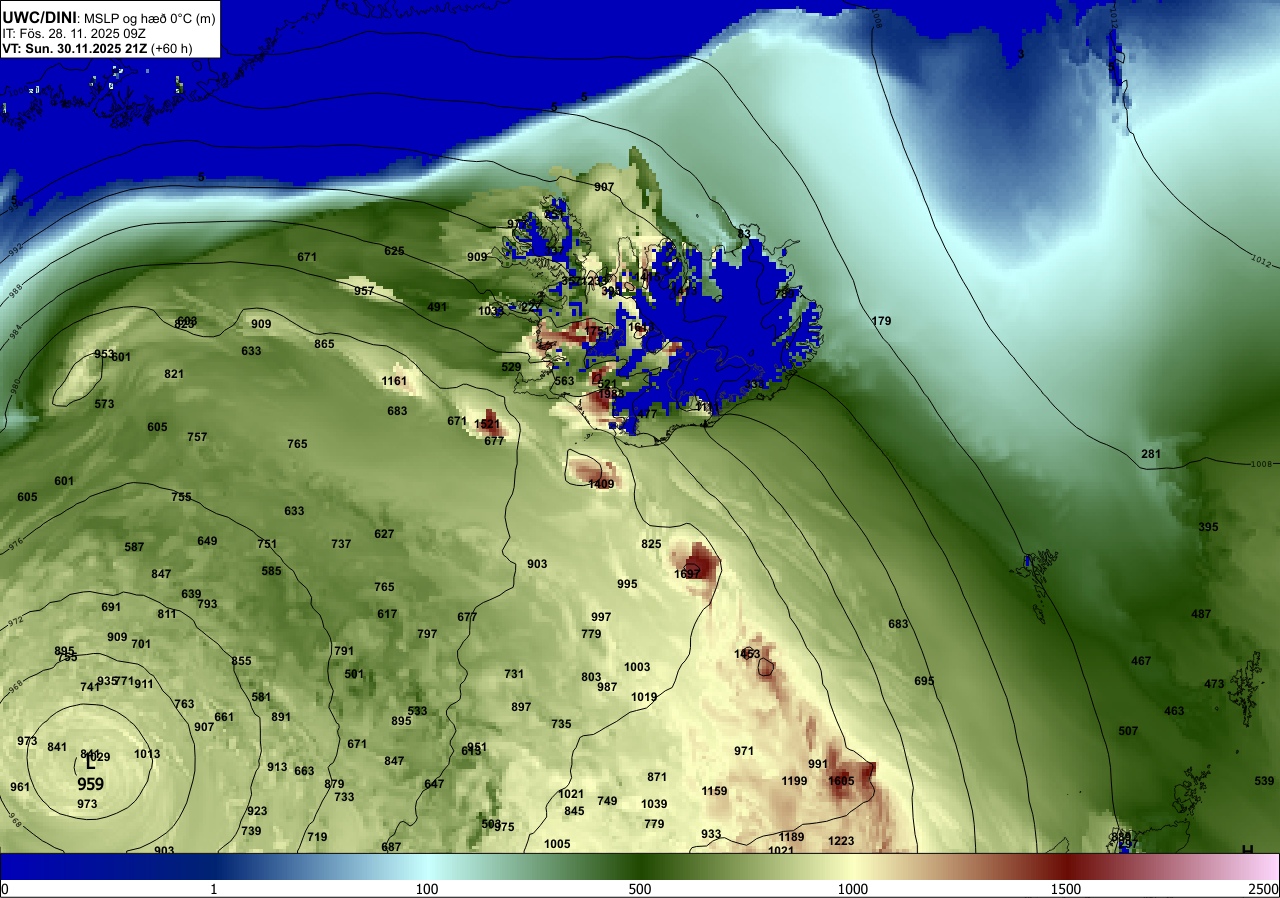Click the 976 isobar label
Screen dimensions: 1280x898
click(14, 544)
